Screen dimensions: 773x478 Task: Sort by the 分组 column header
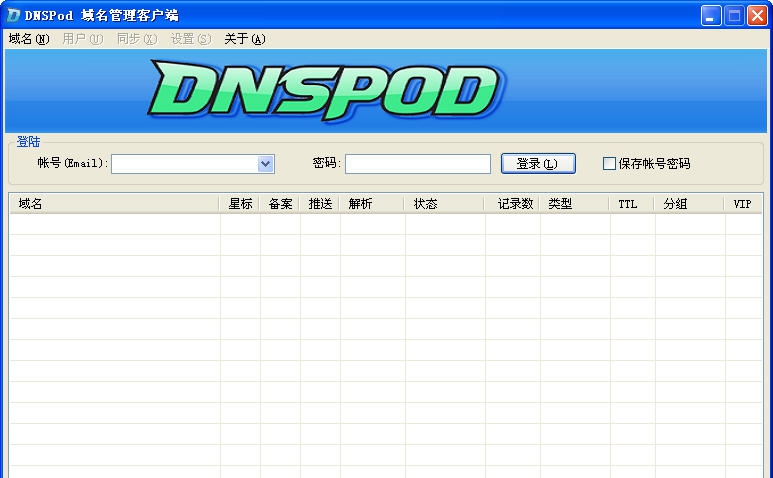point(689,204)
